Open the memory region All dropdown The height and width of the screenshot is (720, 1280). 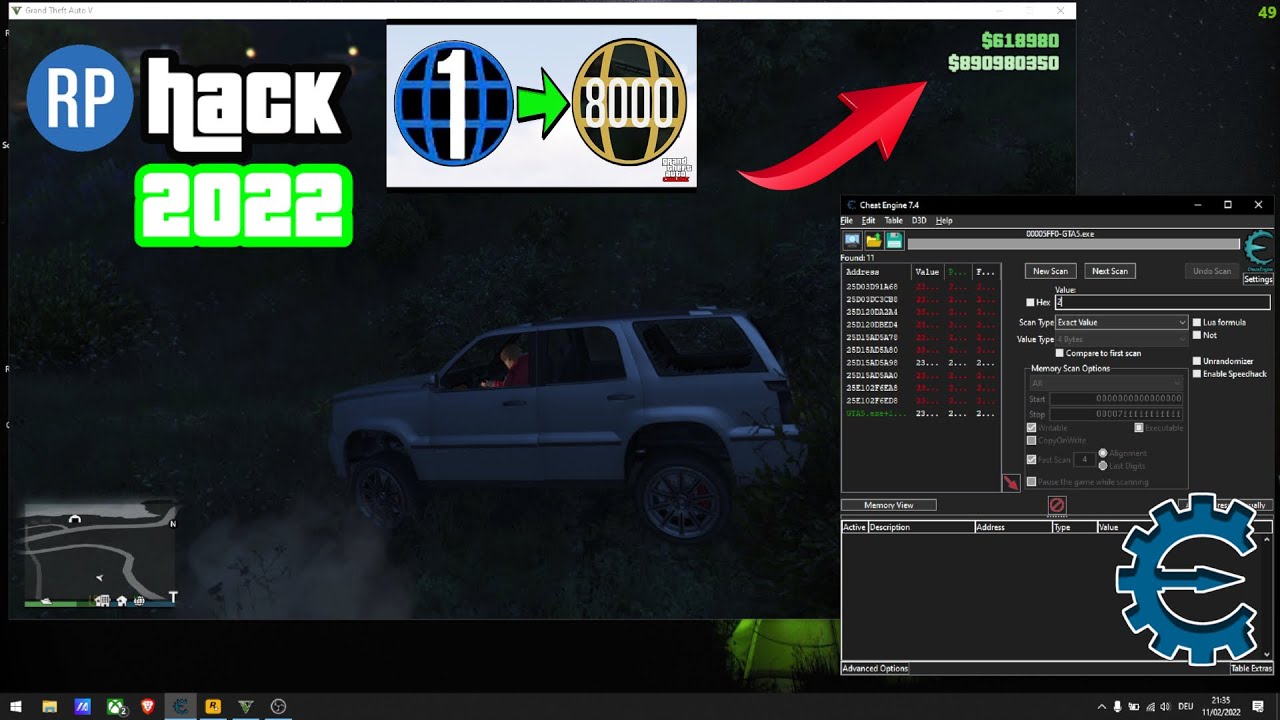(x=1107, y=383)
